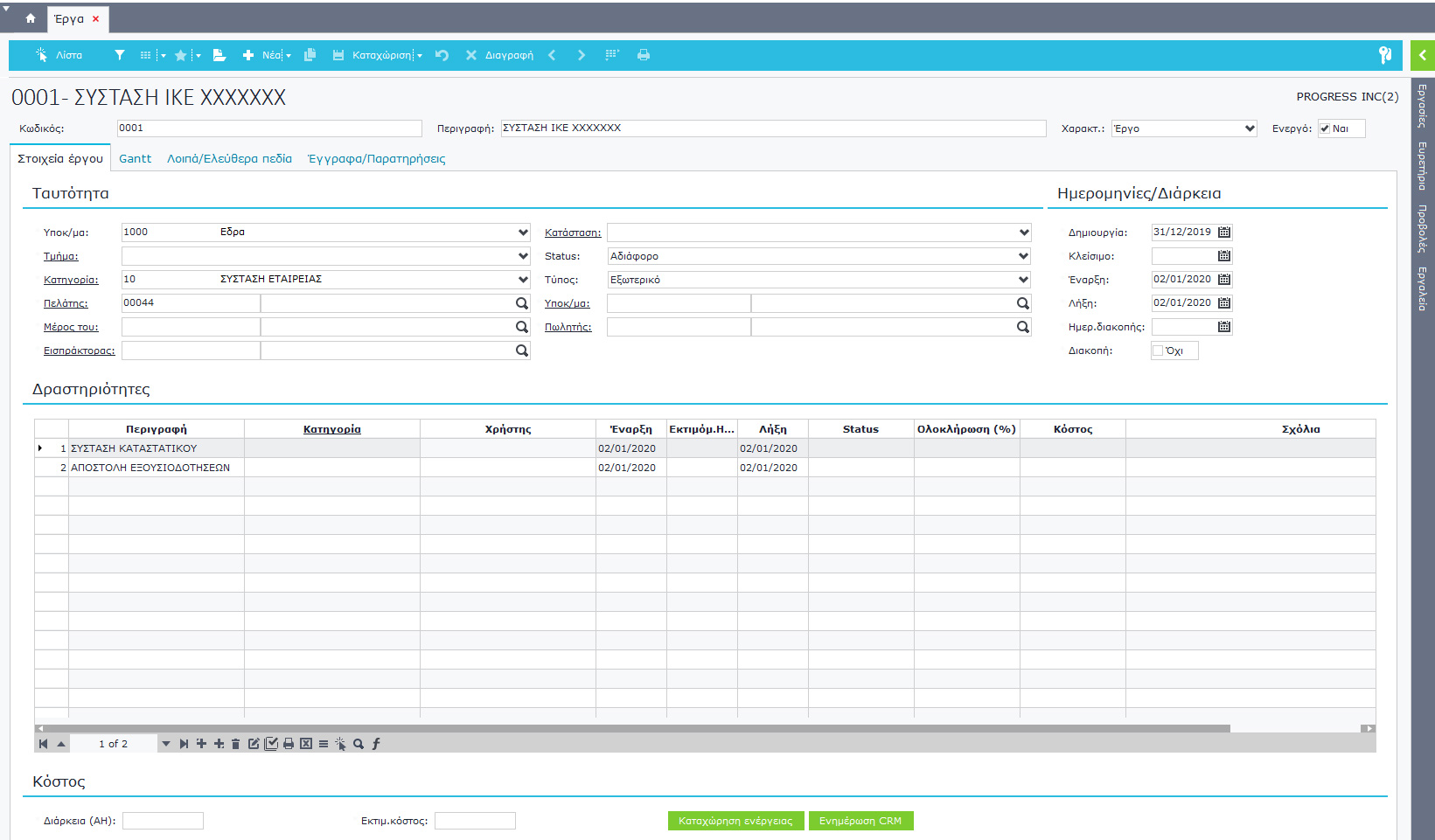Open the Κλείσιμο date calendar icon
1435x840 pixels.
1224,256
